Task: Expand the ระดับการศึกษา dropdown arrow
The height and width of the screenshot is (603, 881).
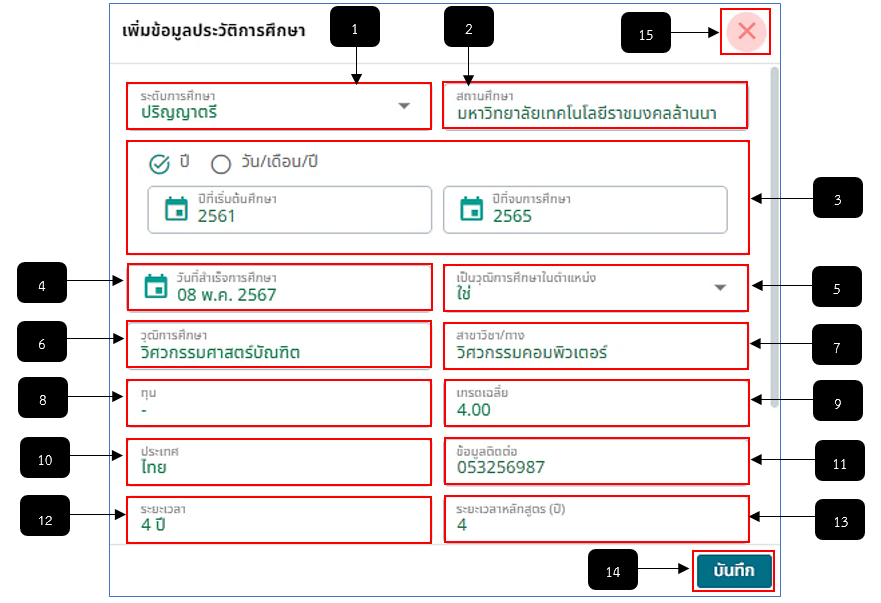Action: pyautogui.click(x=404, y=106)
